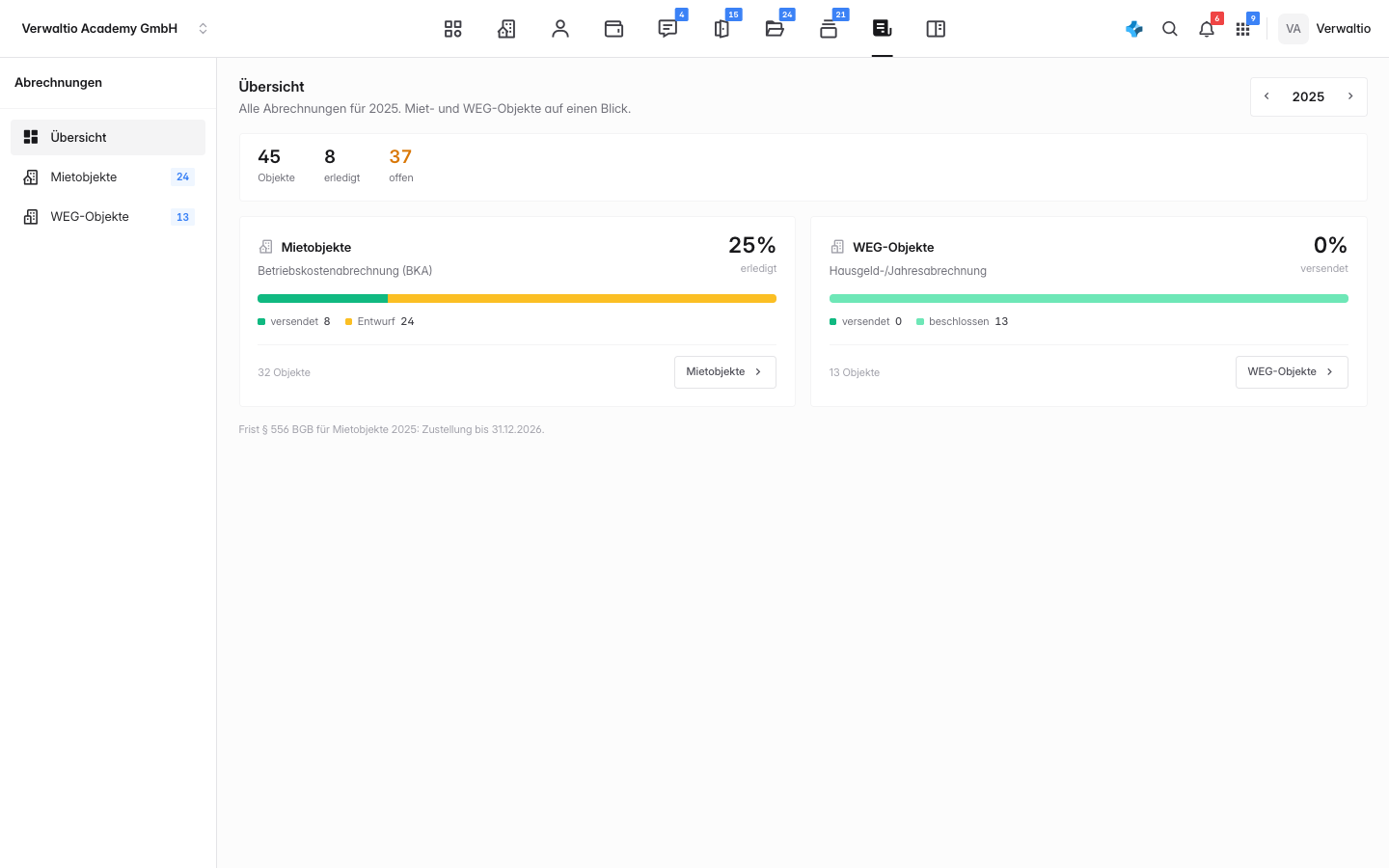Click the WEG-Objekte button in the card

coord(1292,372)
